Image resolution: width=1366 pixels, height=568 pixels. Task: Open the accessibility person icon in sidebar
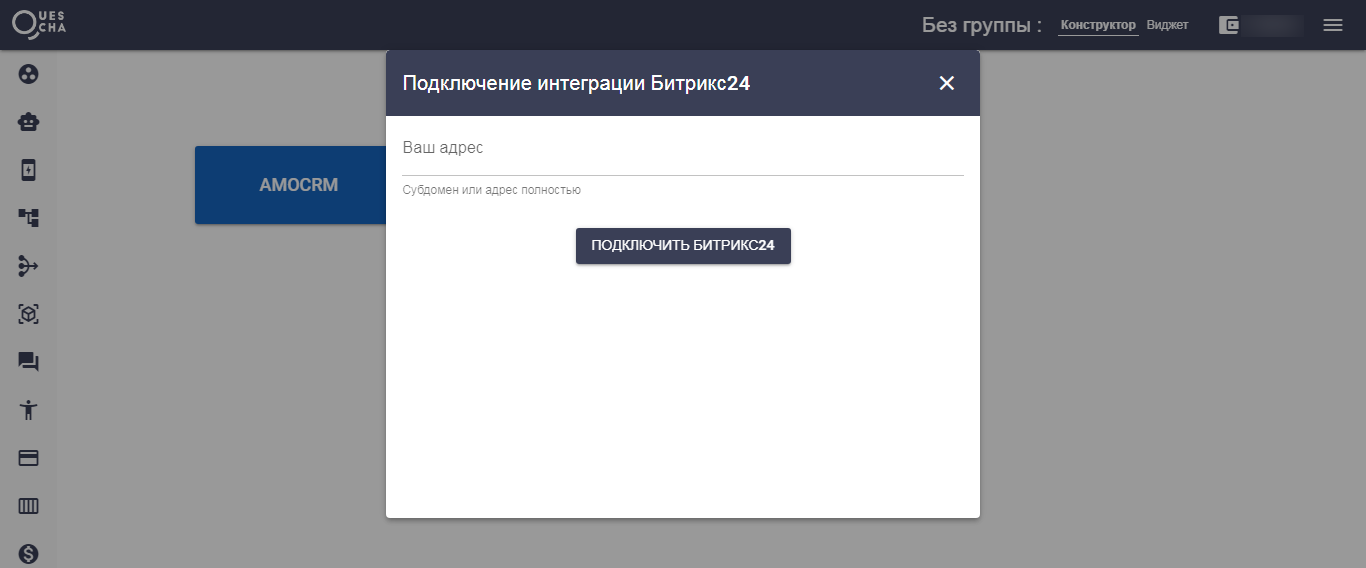pyautogui.click(x=28, y=410)
